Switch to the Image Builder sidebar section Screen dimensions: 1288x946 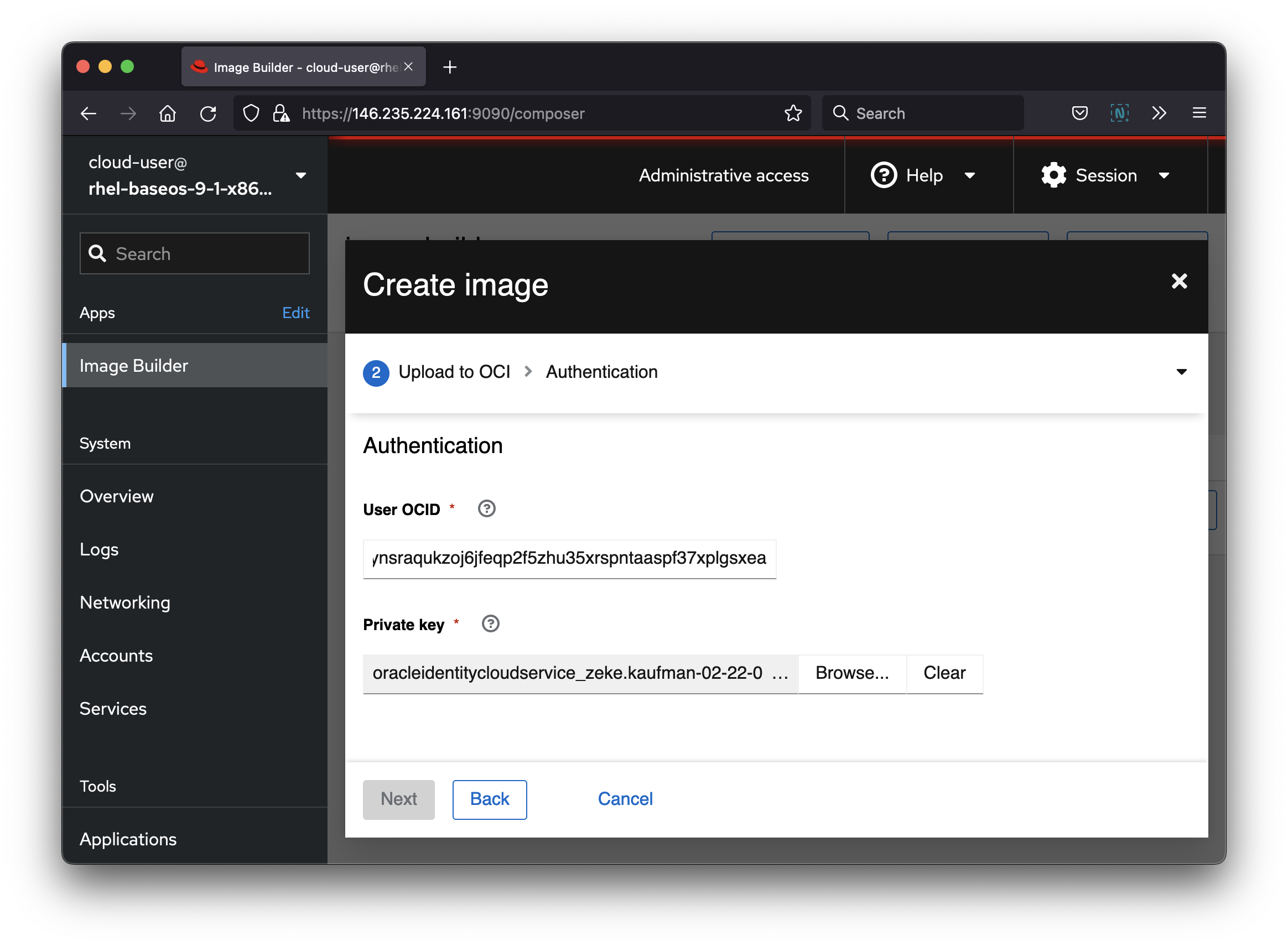(133, 365)
